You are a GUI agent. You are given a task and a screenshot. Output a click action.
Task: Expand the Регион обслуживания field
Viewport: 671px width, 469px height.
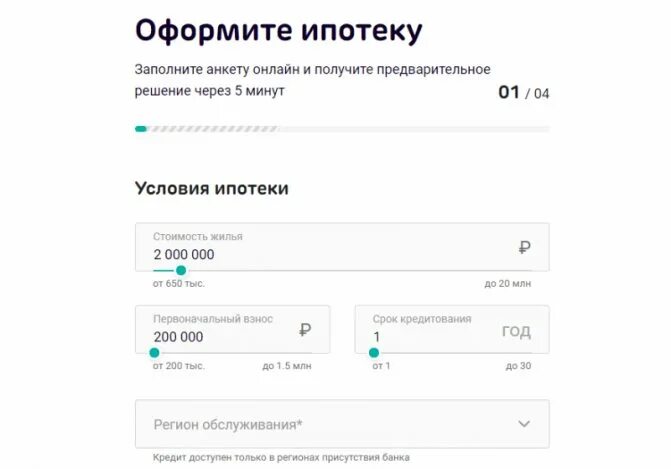[x=342, y=424]
